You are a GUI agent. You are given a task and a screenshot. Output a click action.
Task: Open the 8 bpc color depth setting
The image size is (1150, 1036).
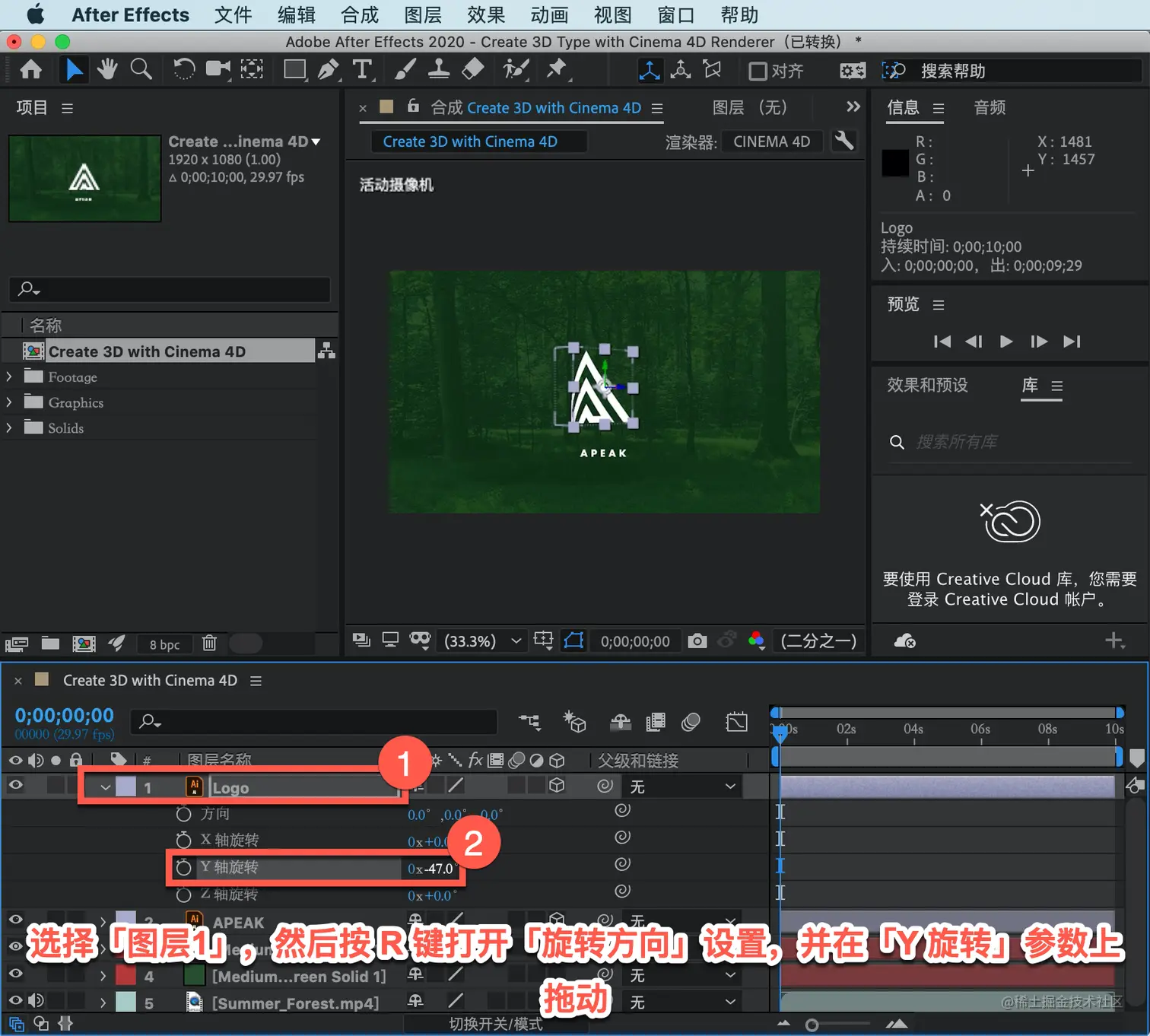click(x=164, y=644)
